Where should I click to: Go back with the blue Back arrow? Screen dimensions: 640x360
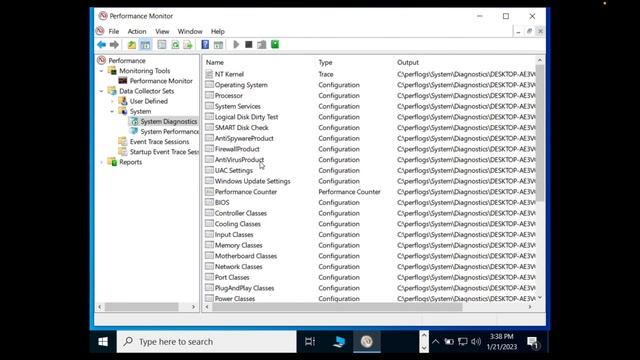pyautogui.click(x=101, y=44)
